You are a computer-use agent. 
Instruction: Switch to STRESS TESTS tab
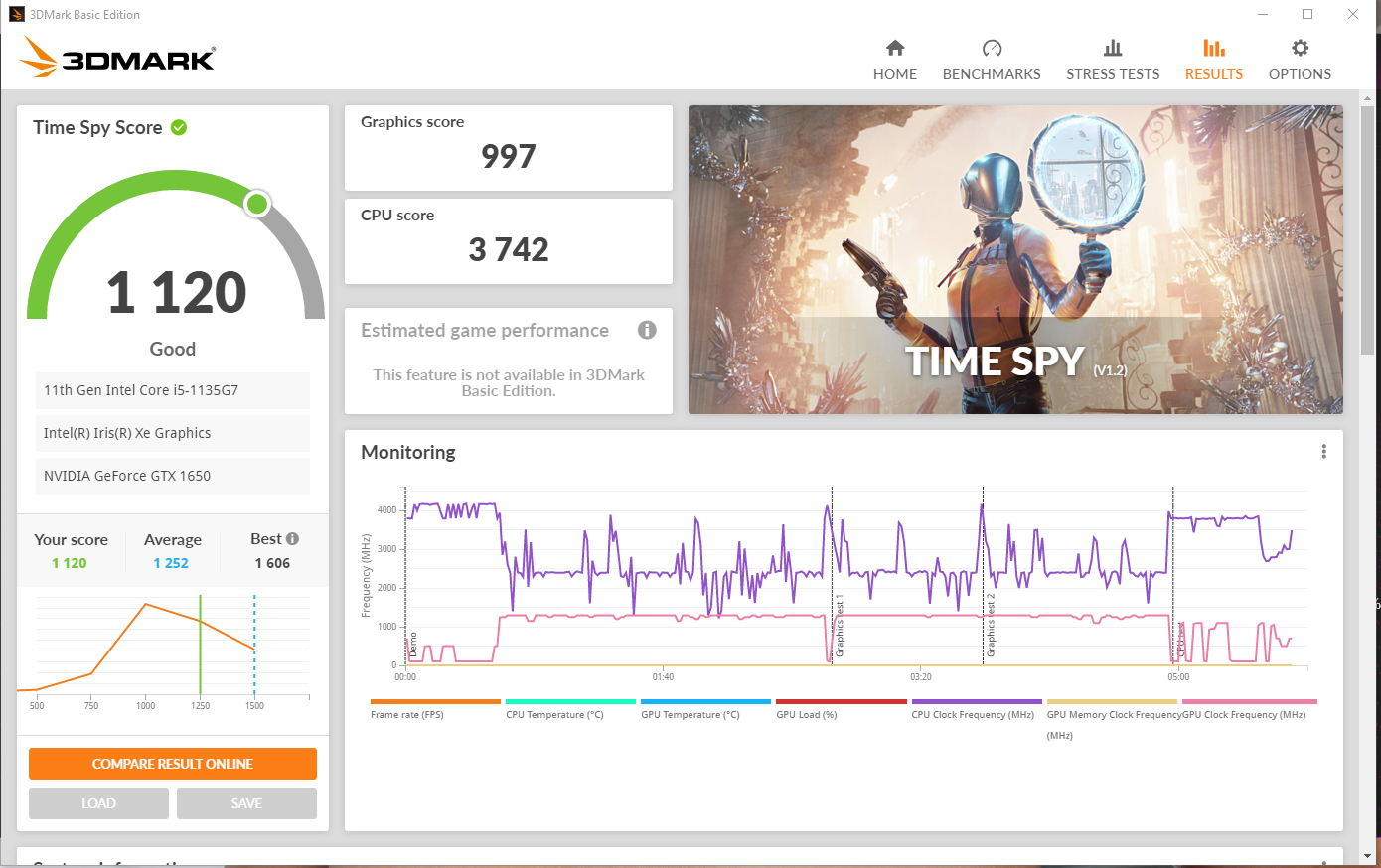pyautogui.click(x=1113, y=60)
